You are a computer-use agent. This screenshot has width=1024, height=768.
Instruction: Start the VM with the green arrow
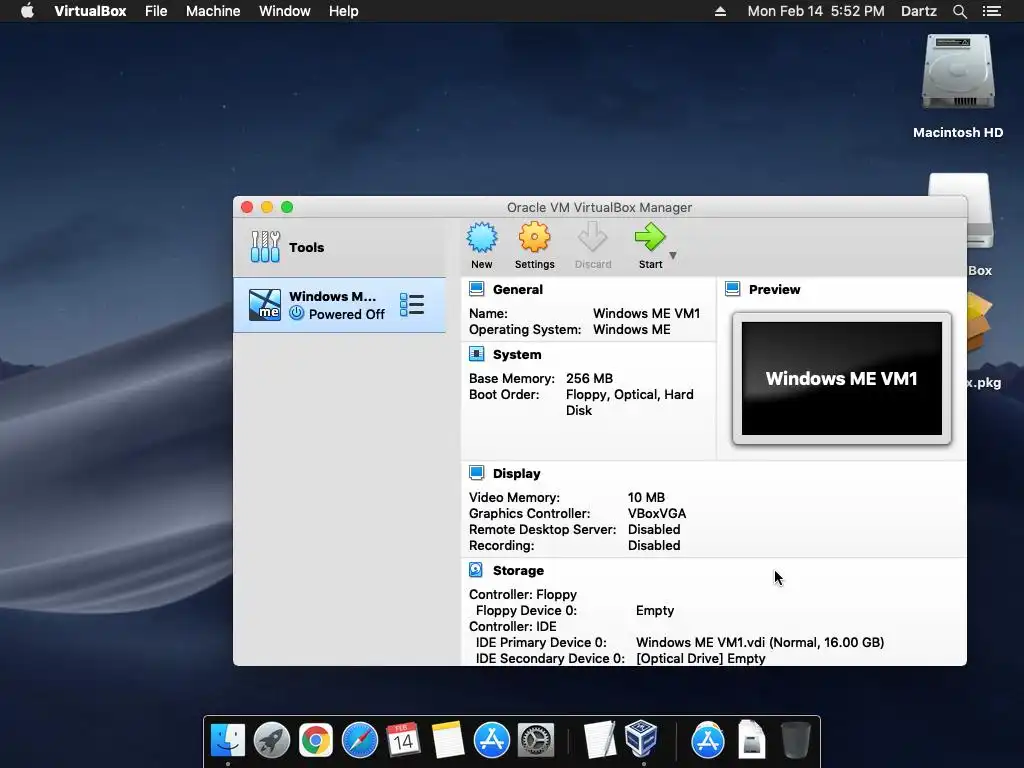(x=650, y=237)
